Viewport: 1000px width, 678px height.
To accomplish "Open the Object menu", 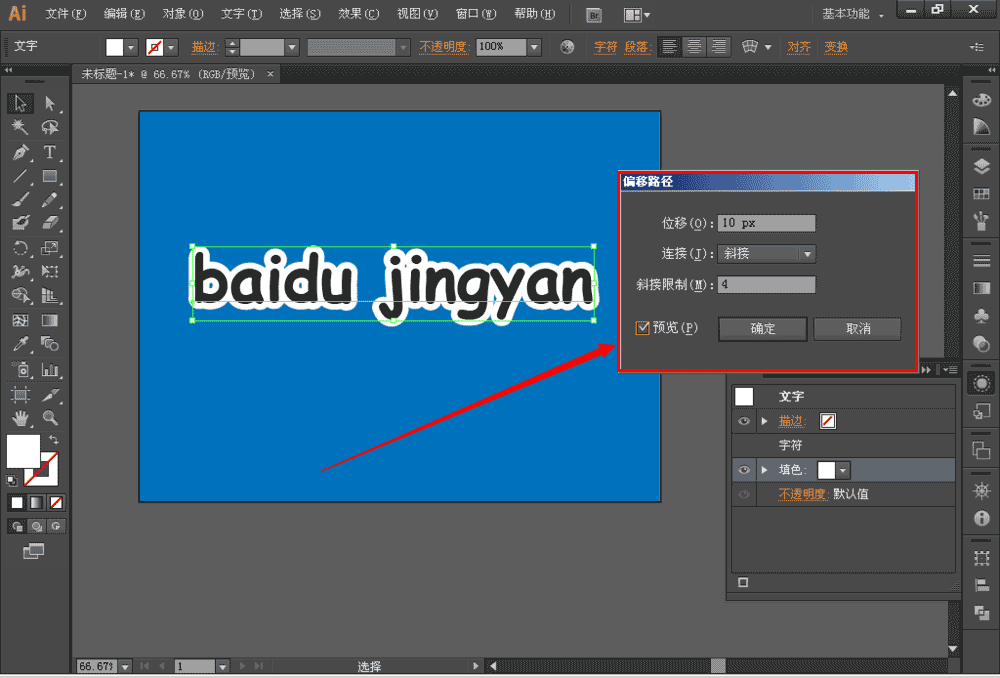I will [x=182, y=13].
